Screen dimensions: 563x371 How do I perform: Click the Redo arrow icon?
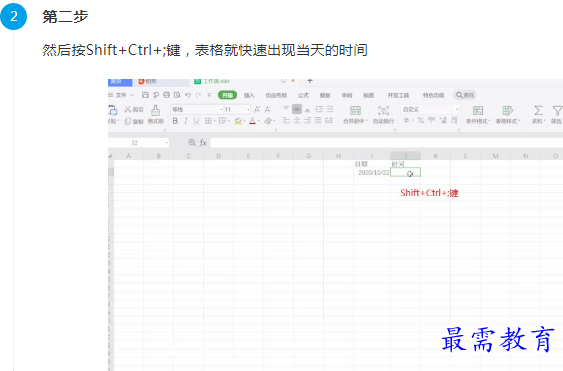(x=198, y=95)
